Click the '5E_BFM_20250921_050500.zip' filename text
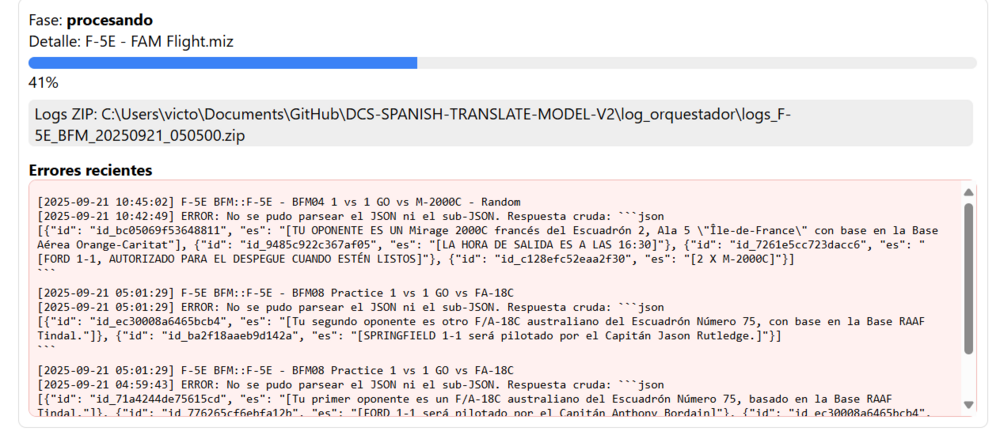 point(140,135)
